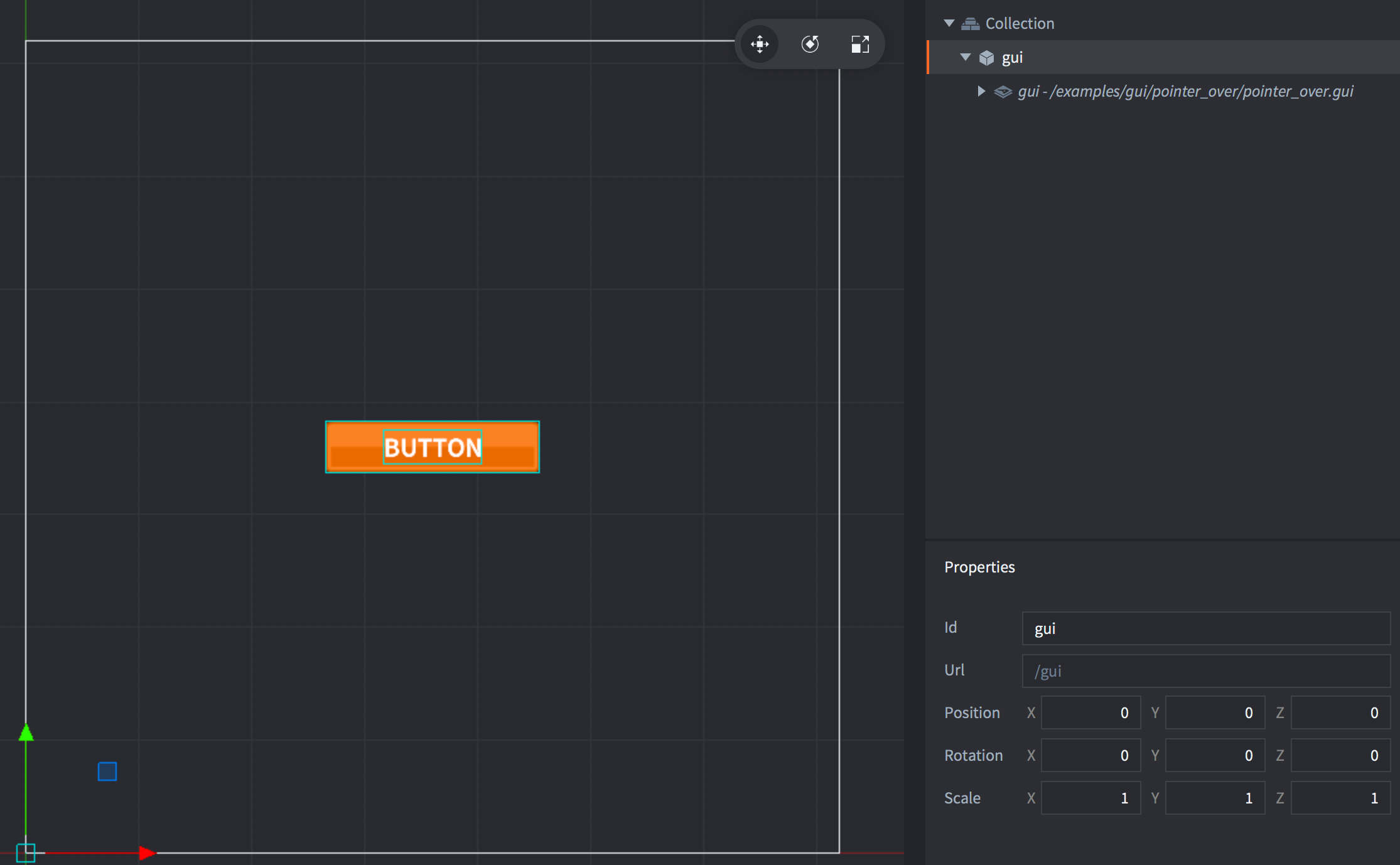Expand the pointer_over.gui component node

981,91
